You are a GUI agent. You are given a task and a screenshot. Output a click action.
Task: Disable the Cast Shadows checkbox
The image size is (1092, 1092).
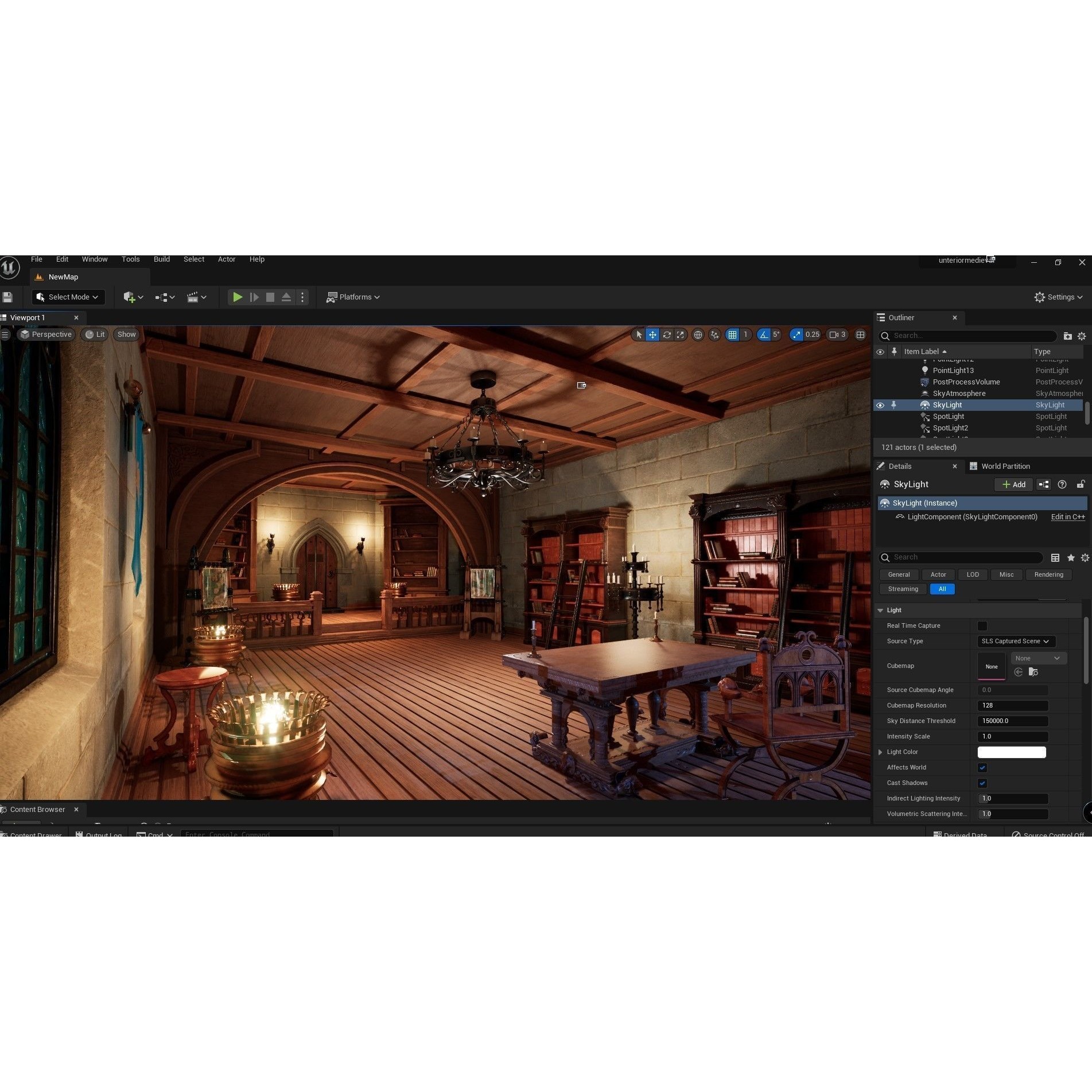[x=982, y=783]
